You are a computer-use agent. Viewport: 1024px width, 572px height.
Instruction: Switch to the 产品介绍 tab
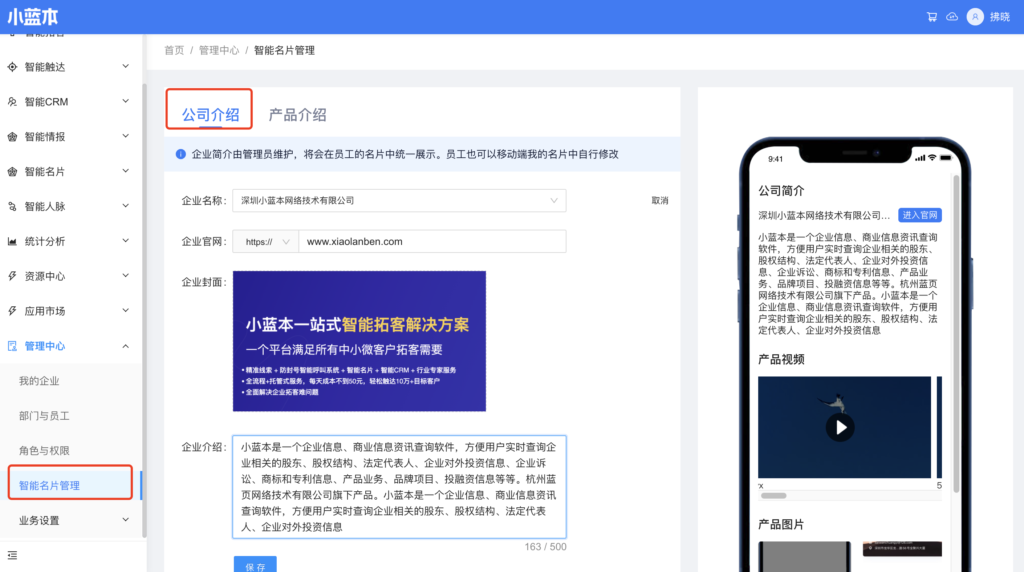click(297, 115)
